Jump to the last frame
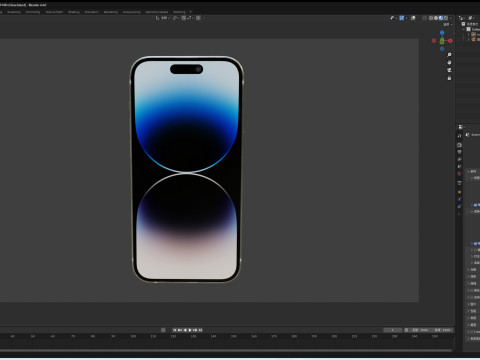 coord(200,330)
